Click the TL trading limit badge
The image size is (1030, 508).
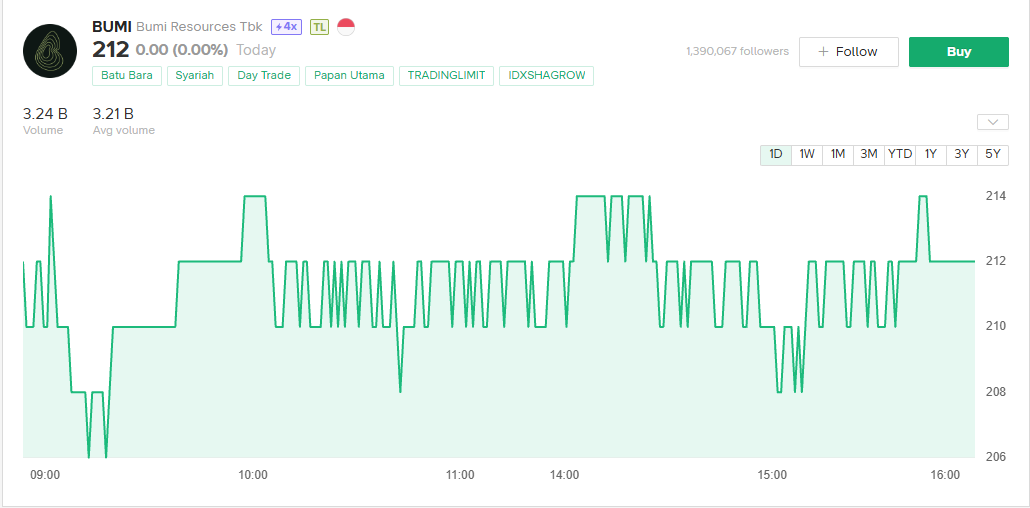[x=319, y=27]
